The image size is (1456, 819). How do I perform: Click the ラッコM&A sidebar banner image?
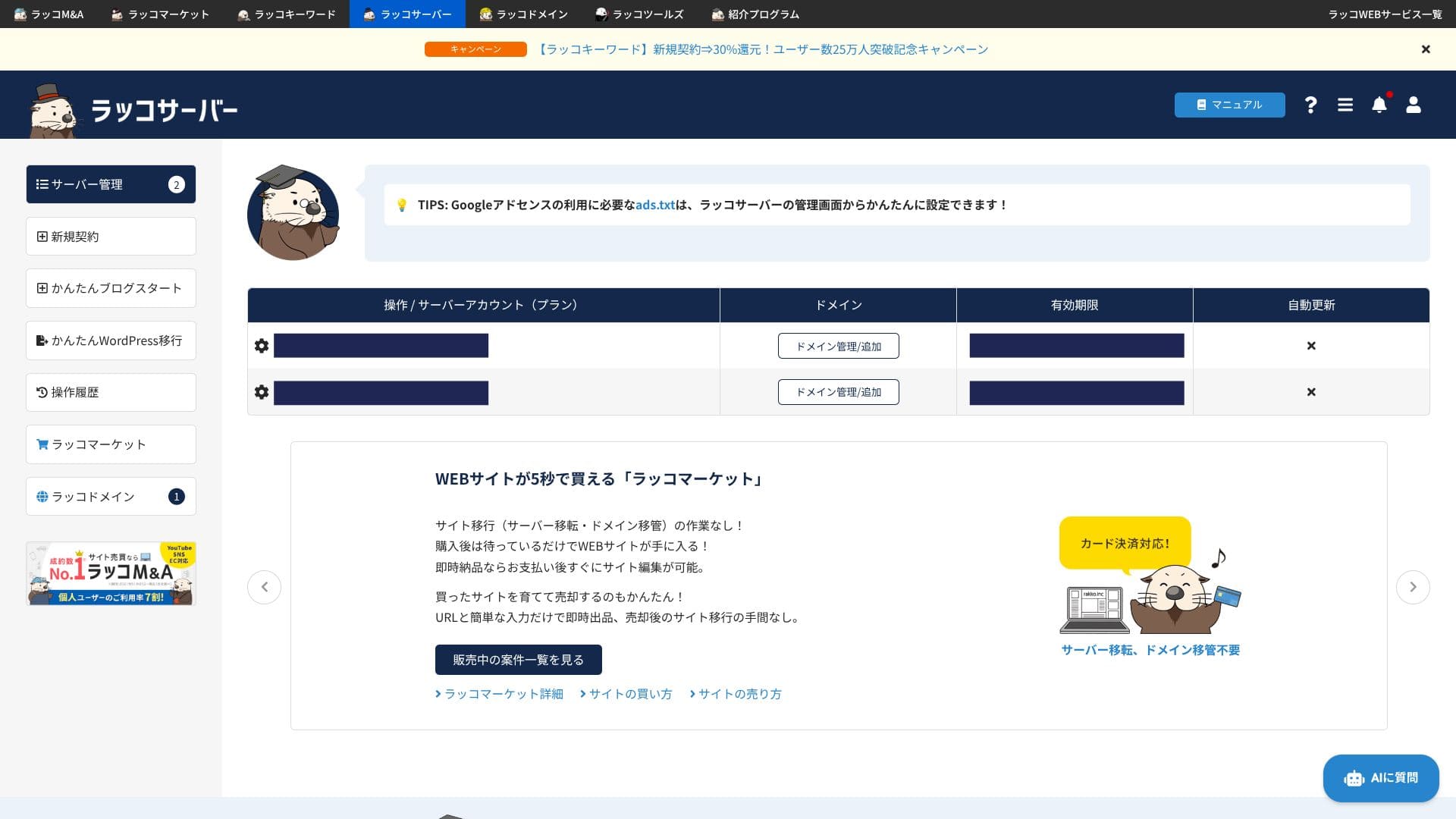click(111, 573)
